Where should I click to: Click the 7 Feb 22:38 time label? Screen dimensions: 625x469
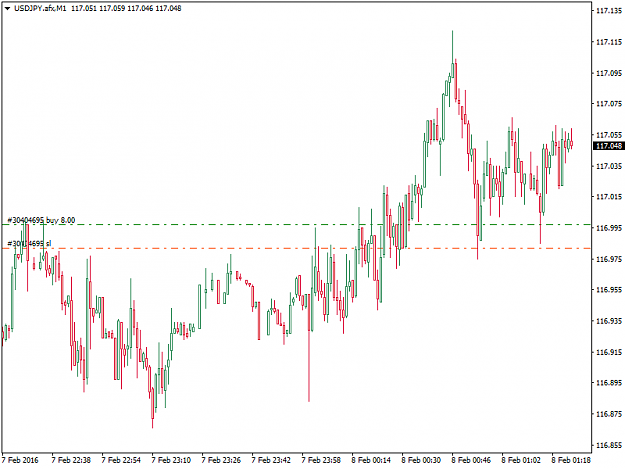(71, 460)
